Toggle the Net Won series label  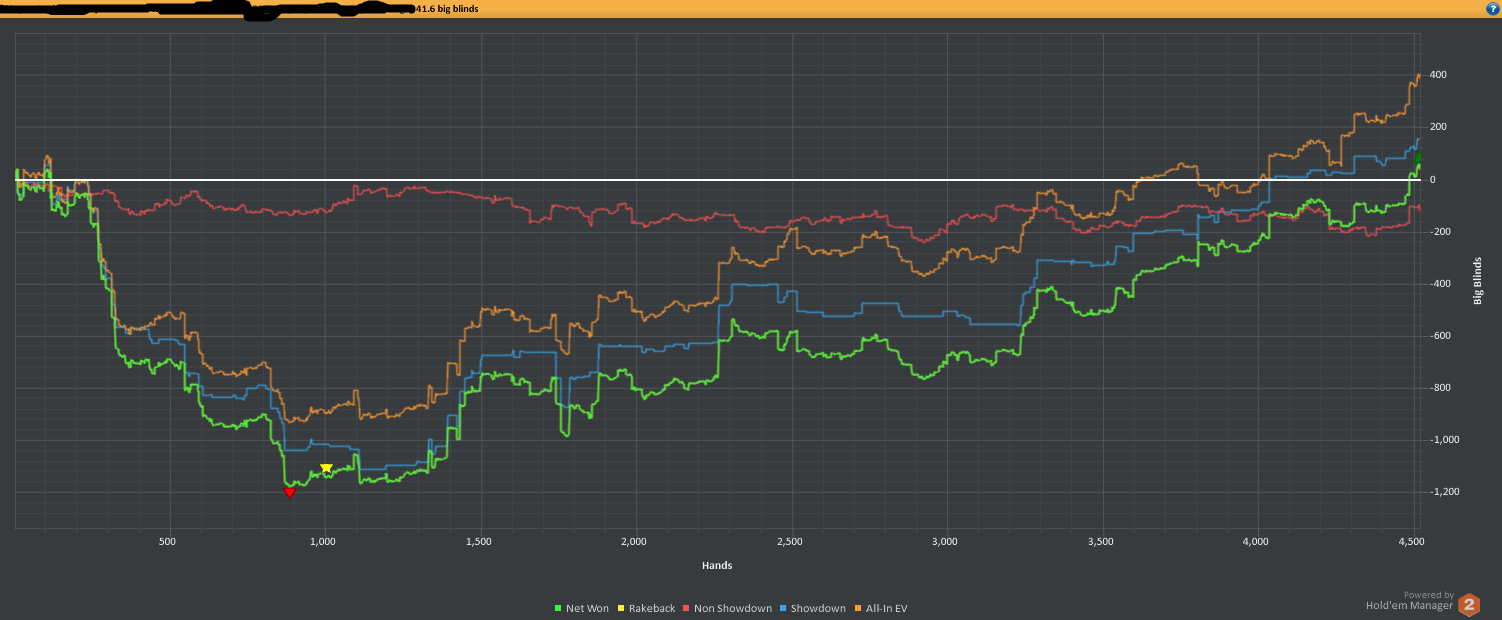(587, 608)
